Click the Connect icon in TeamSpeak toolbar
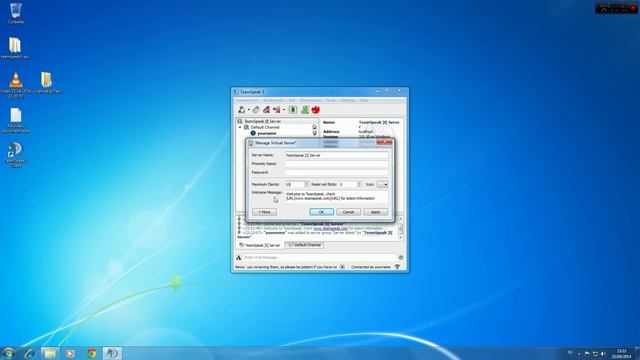 click(x=242, y=110)
